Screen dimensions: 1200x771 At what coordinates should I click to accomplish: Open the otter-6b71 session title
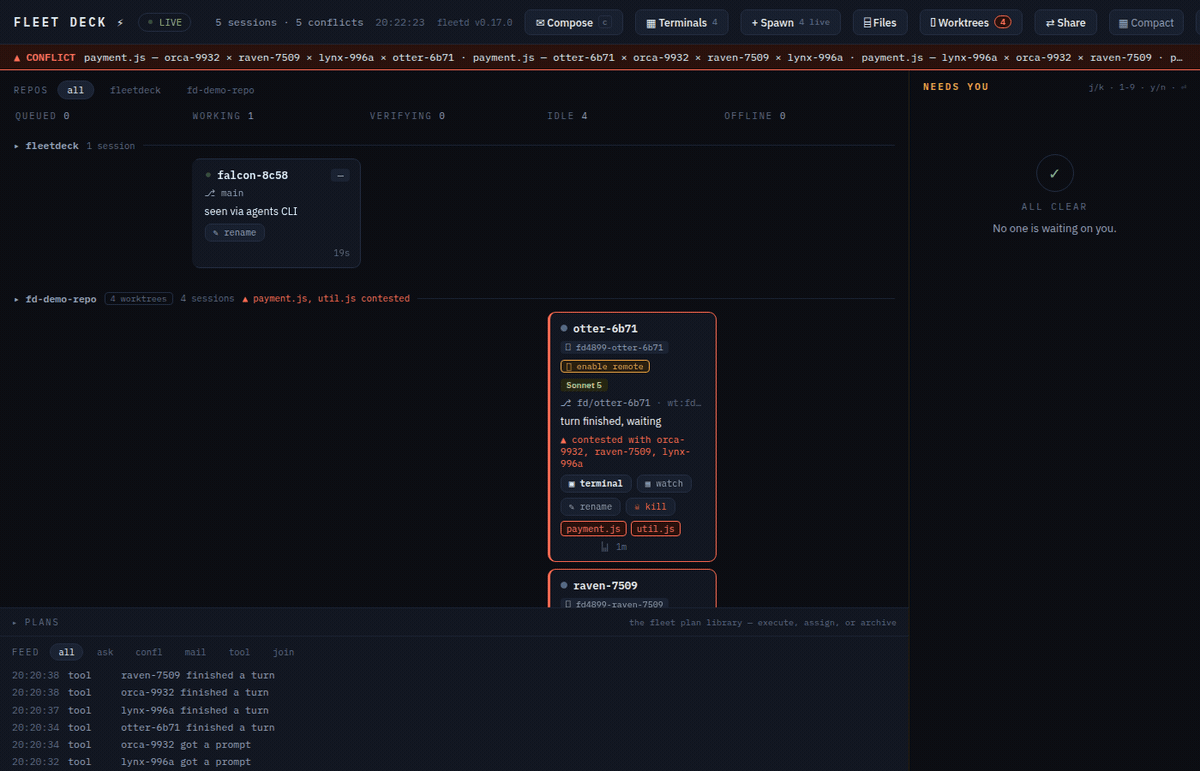click(x=605, y=328)
